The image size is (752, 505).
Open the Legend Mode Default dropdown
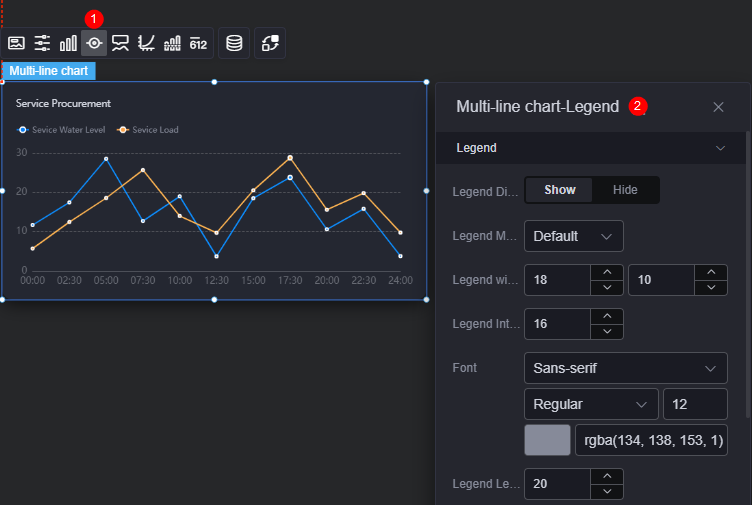[574, 236]
